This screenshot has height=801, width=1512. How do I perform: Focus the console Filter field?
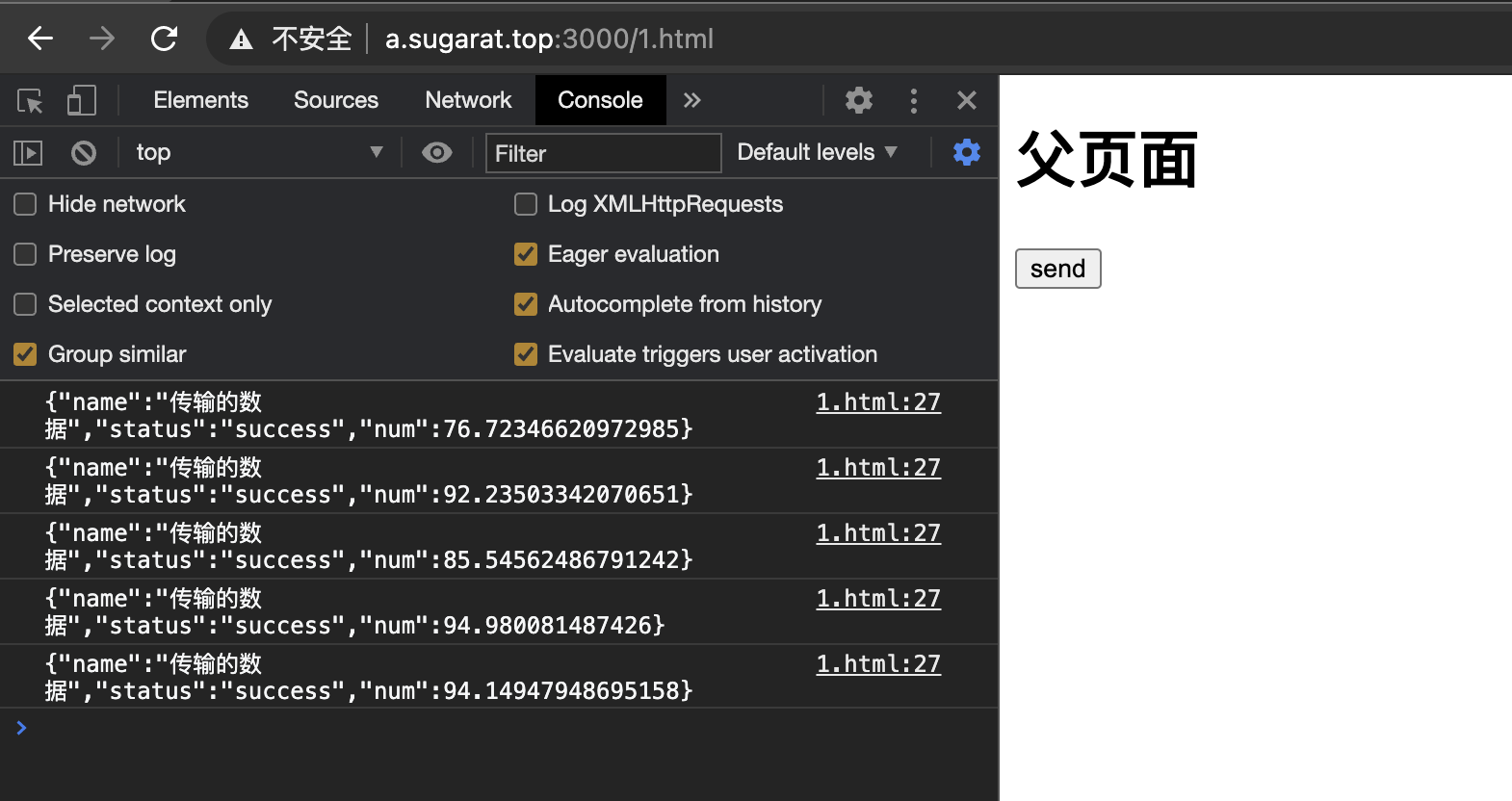(604, 153)
